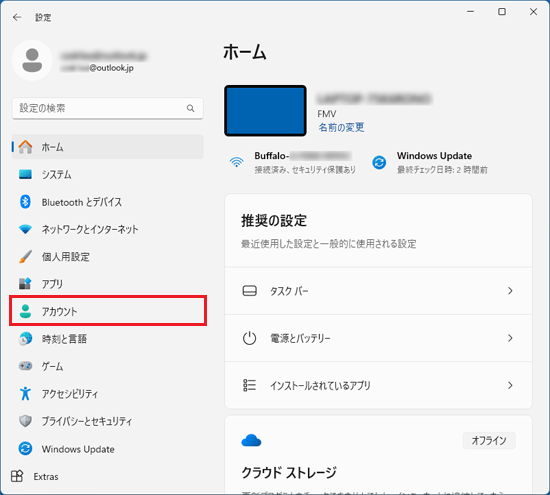This screenshot has width=550, height=495.
Task: Open 電源とバッテリー recommended setting
Action: pos(378,338)
